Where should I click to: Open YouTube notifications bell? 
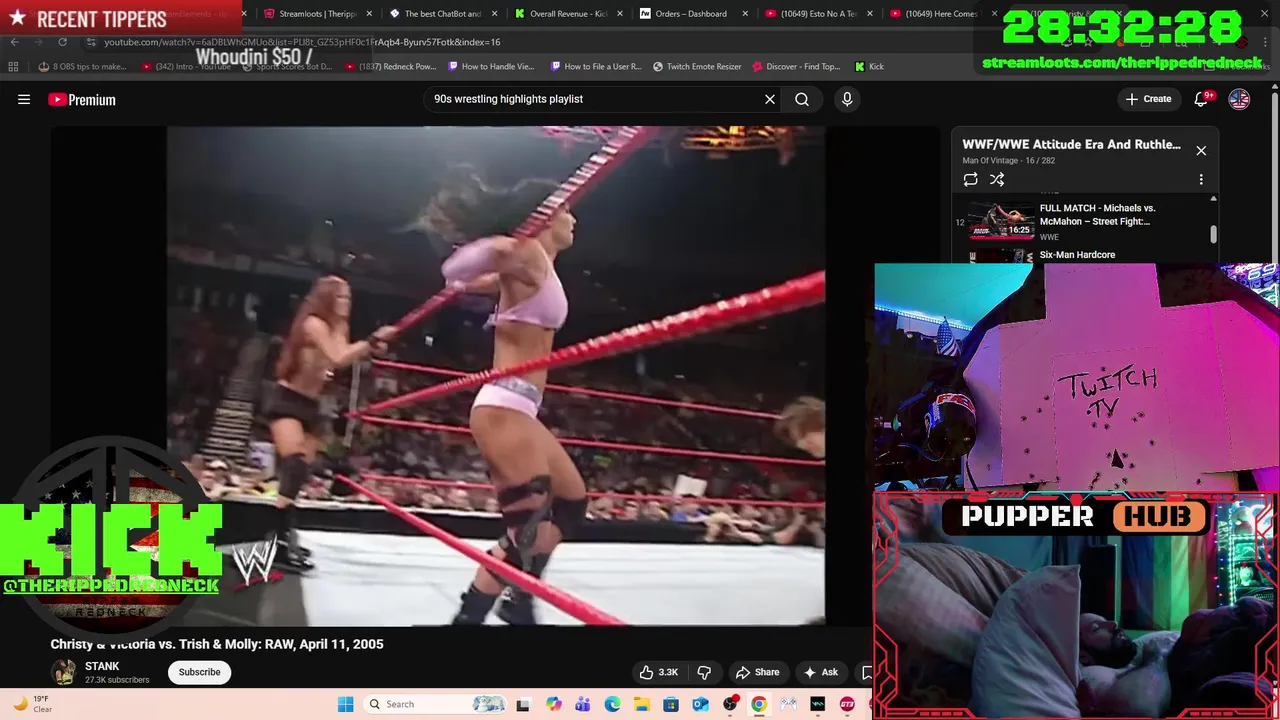(x=1202, y=99)
